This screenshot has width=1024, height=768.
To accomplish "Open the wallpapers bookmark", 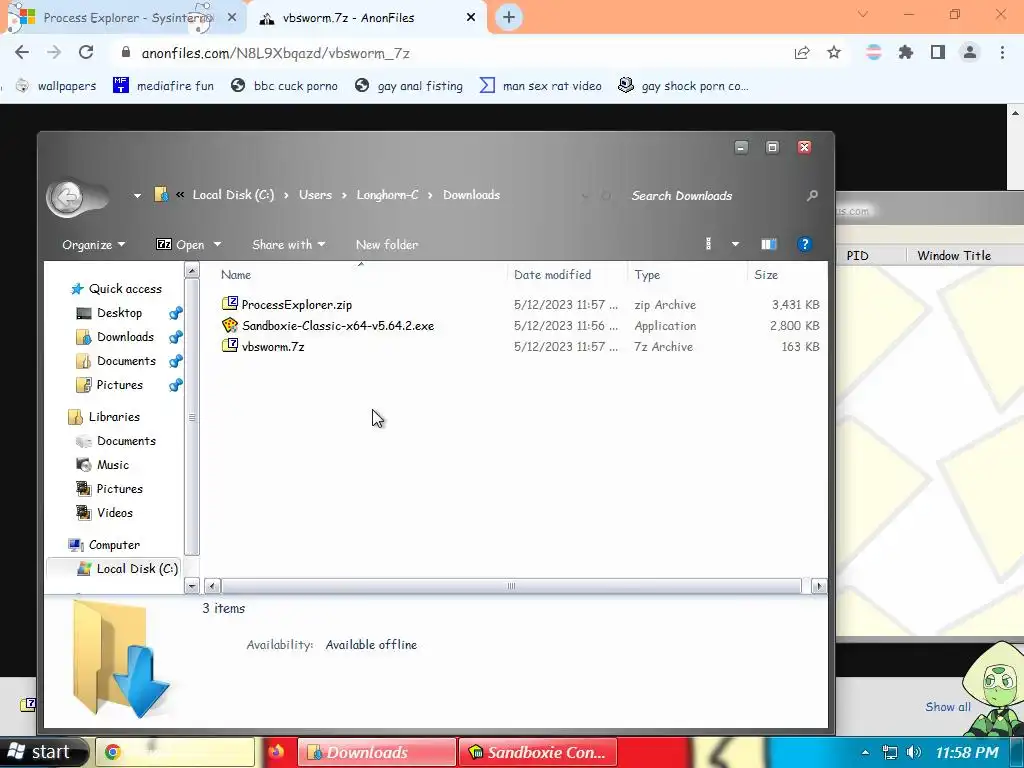I will (56, 86).
